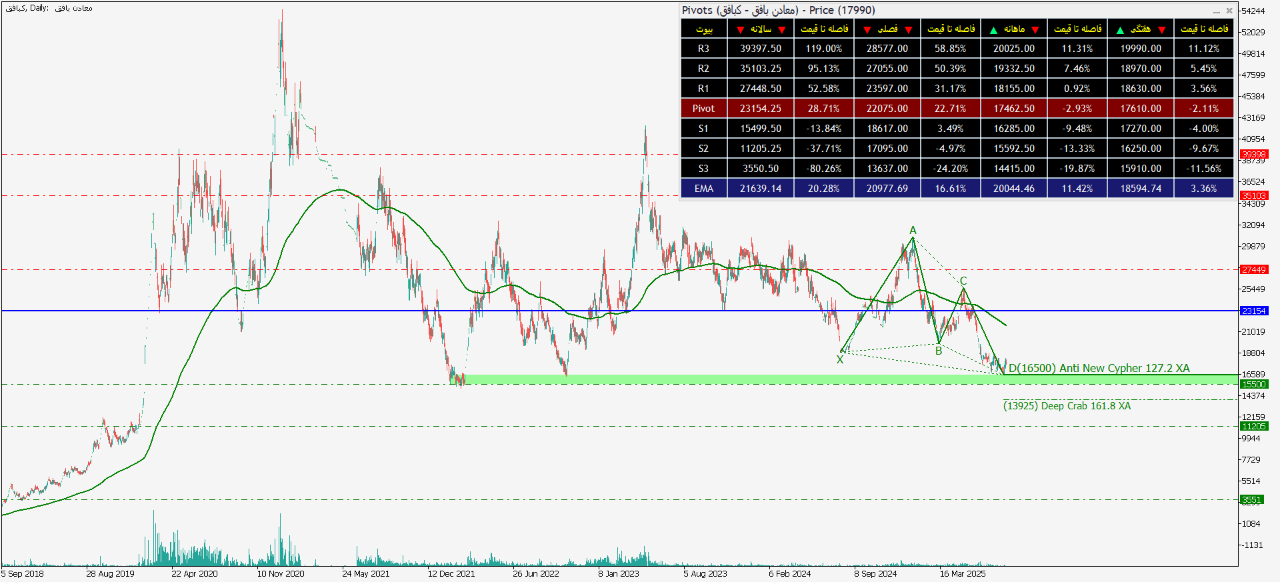
Task: Click the red down arrow beside ماهانه header
Action: [1035, 30]
